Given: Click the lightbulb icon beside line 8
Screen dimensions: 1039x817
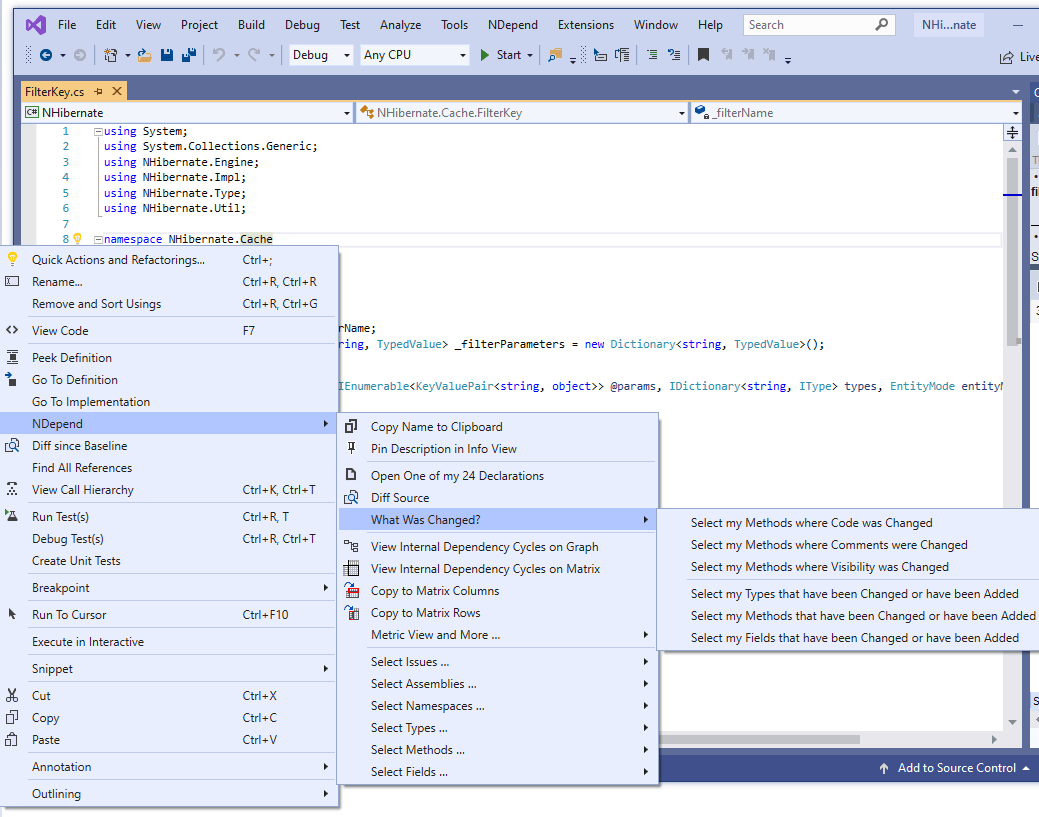Looking at the screenshot, I should click(77, 239).
